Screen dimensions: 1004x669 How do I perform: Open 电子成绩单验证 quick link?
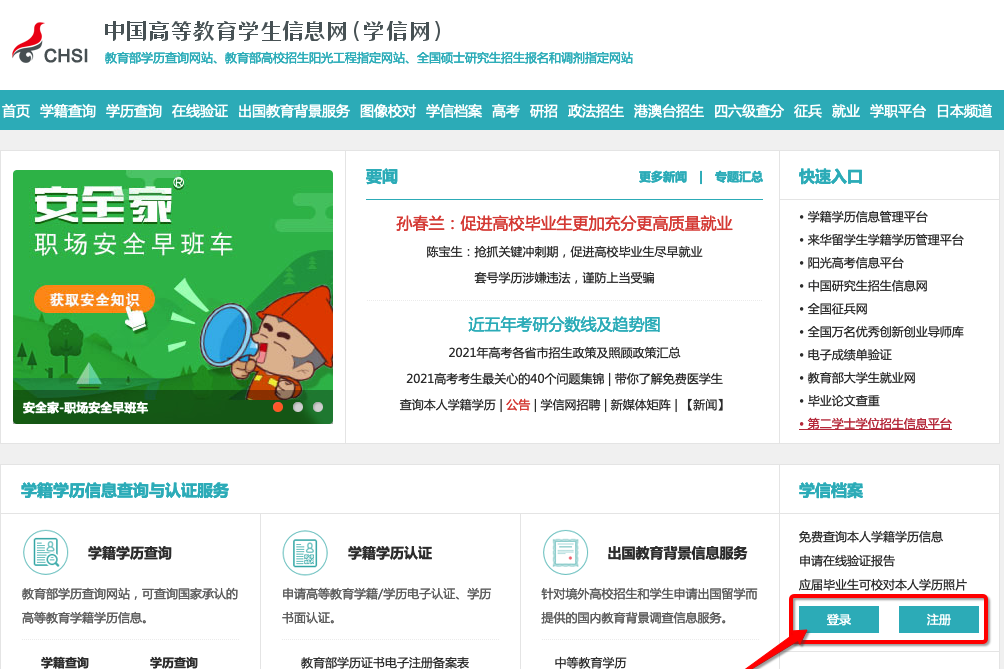point(849,355)
